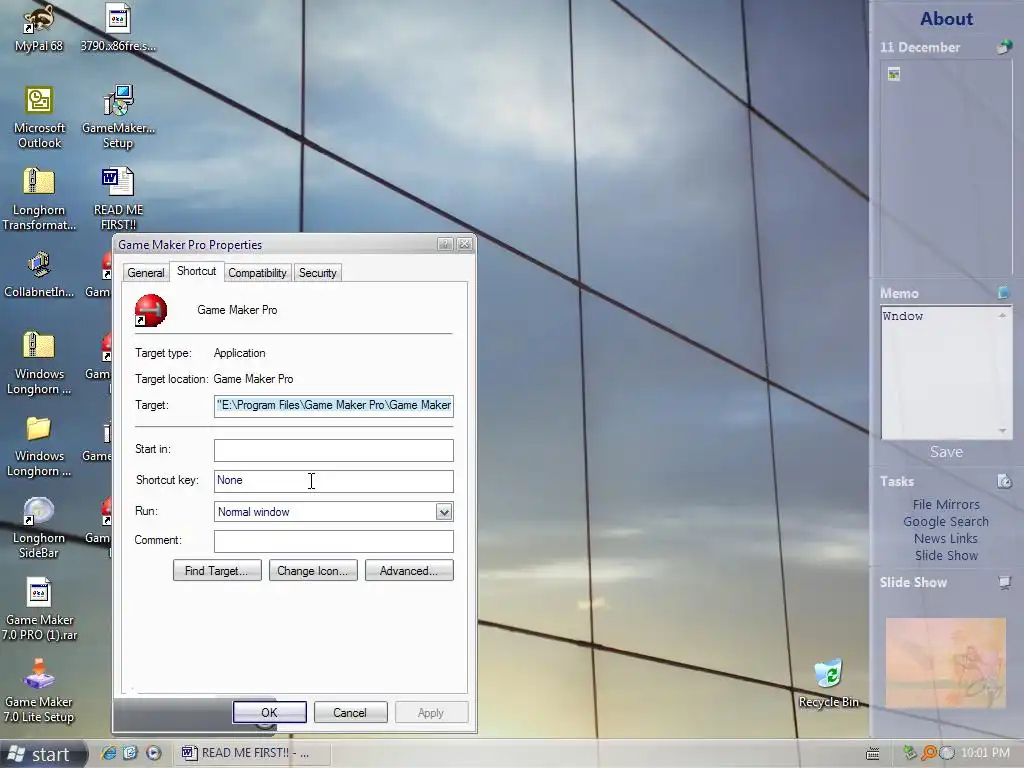Click the Find Target... button
The height and width of the screenshot is (768, 1024).
217,571
